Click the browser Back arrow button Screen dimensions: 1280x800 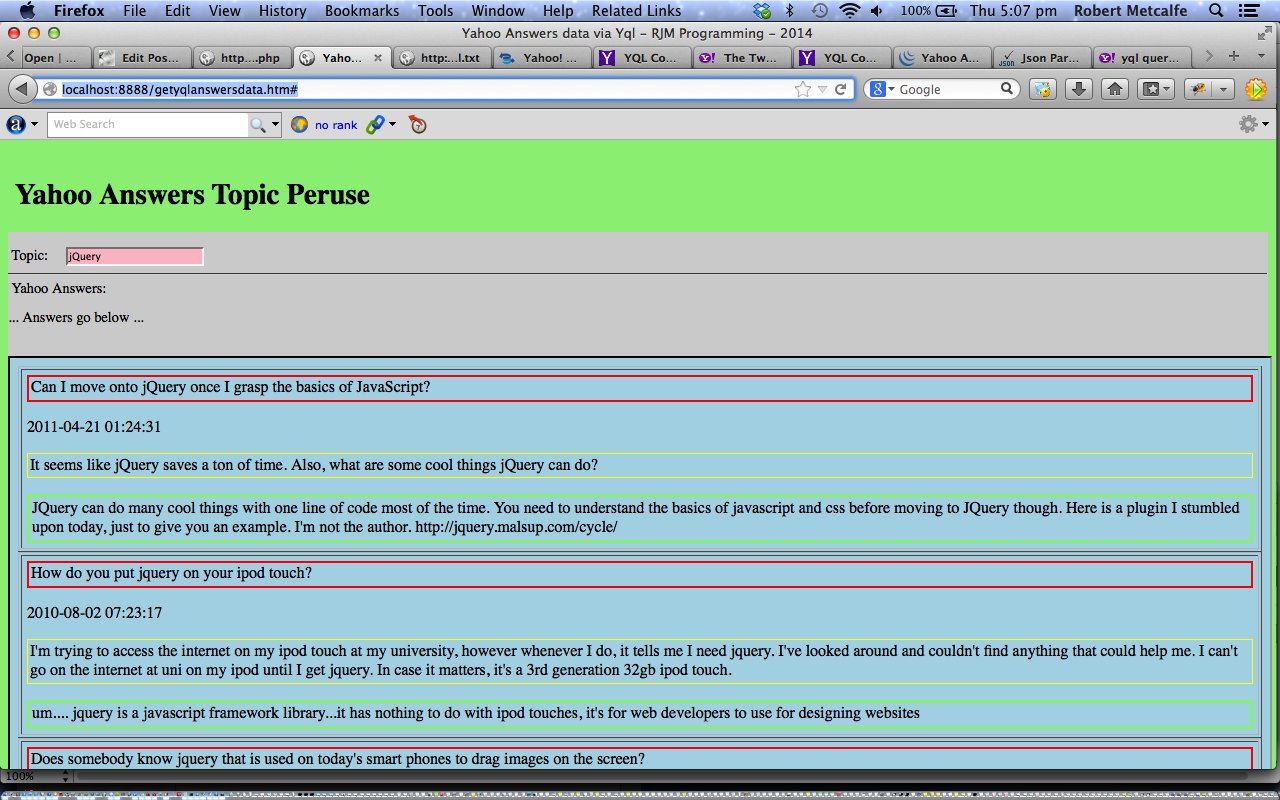click(x=22, y=89)
